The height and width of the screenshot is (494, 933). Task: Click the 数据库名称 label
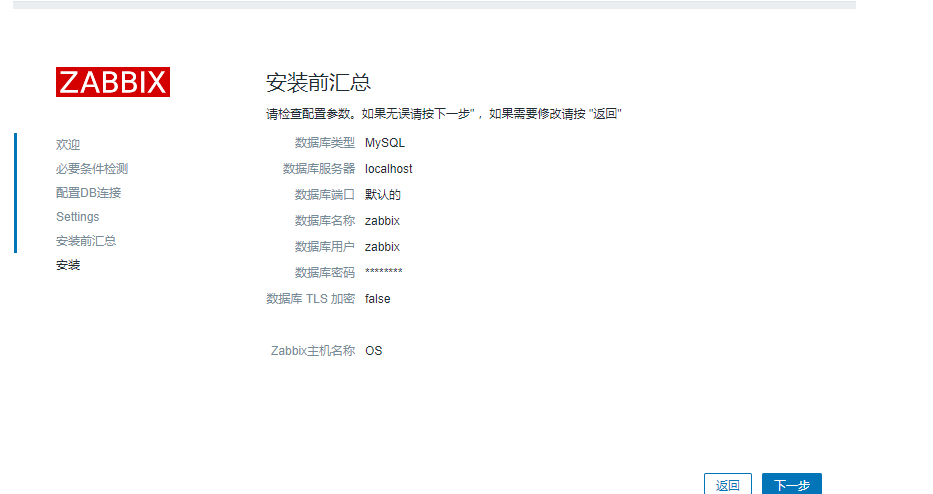coord(325,221)
